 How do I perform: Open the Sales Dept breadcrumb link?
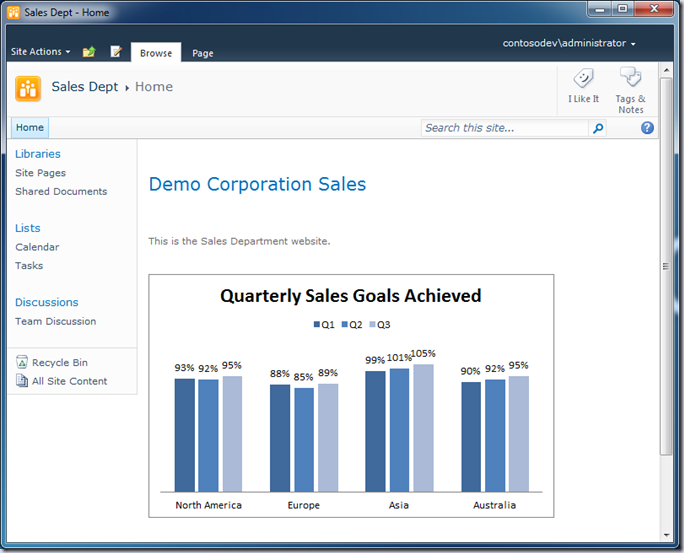click(x=85, y=86)
